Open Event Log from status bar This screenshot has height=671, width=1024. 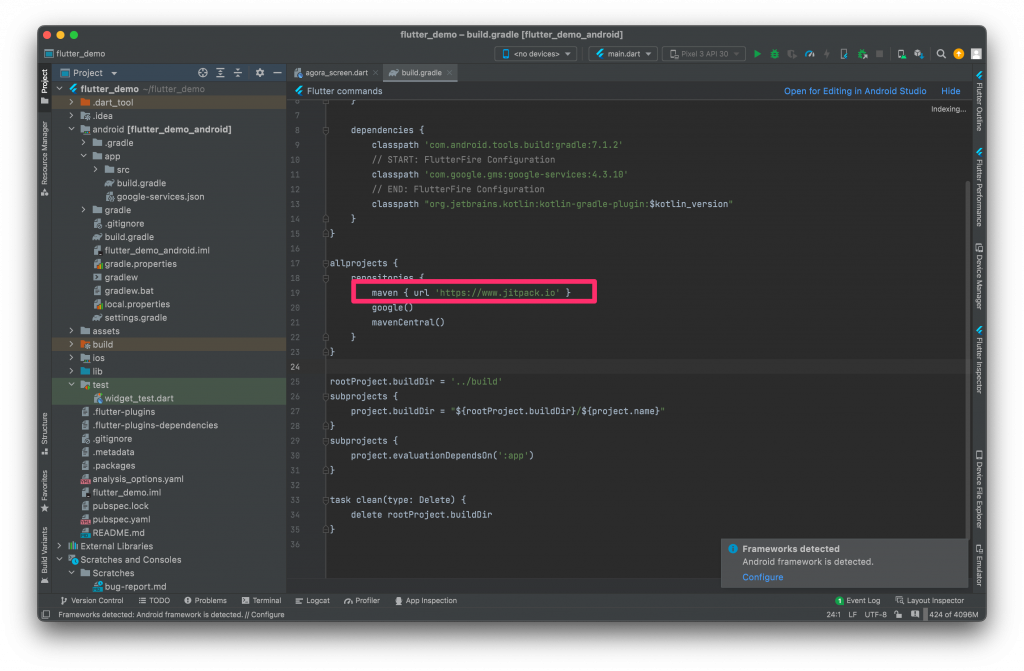coord(857,600)
